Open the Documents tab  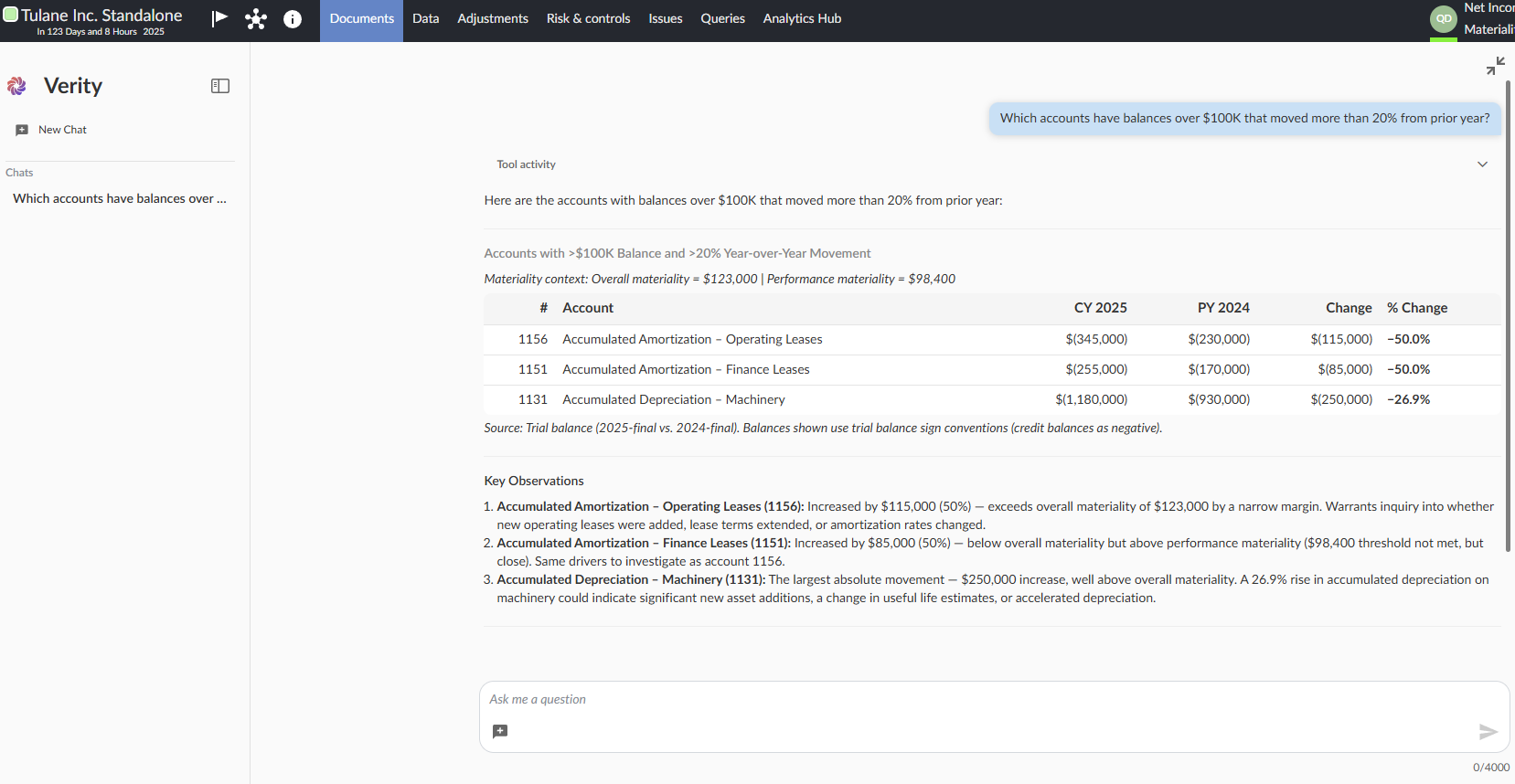pos(362,19)
